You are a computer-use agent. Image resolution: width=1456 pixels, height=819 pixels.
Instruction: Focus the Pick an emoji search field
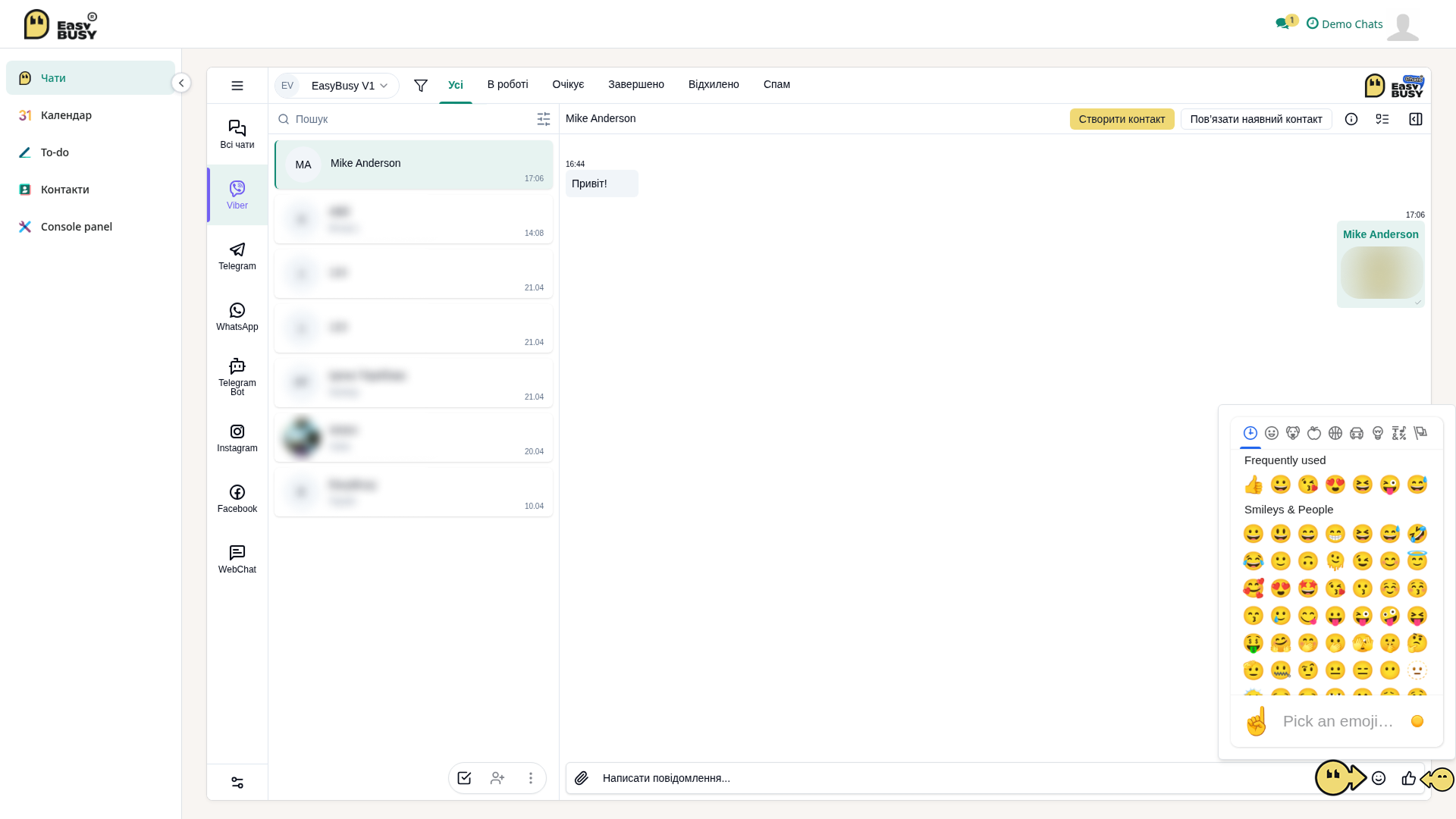pyautogui.click(x=1338, y=721)
